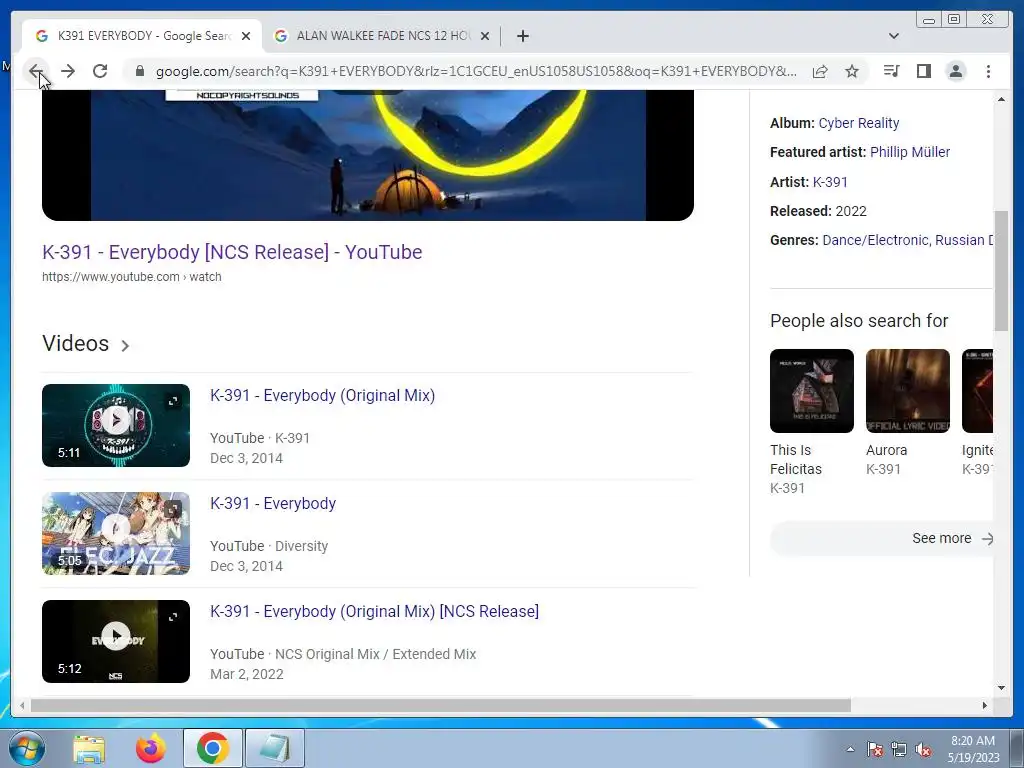
Task: Open the K-391 artist link
Action: pos(830,182)
